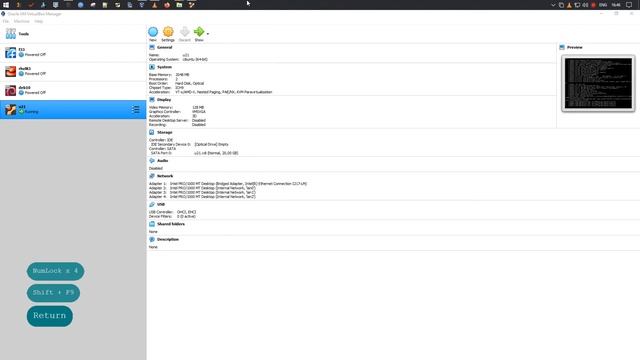This screenshot has height=360, width=640.
Task: Open the u21 machine tools hamburger menu
Action: (136, 109)
